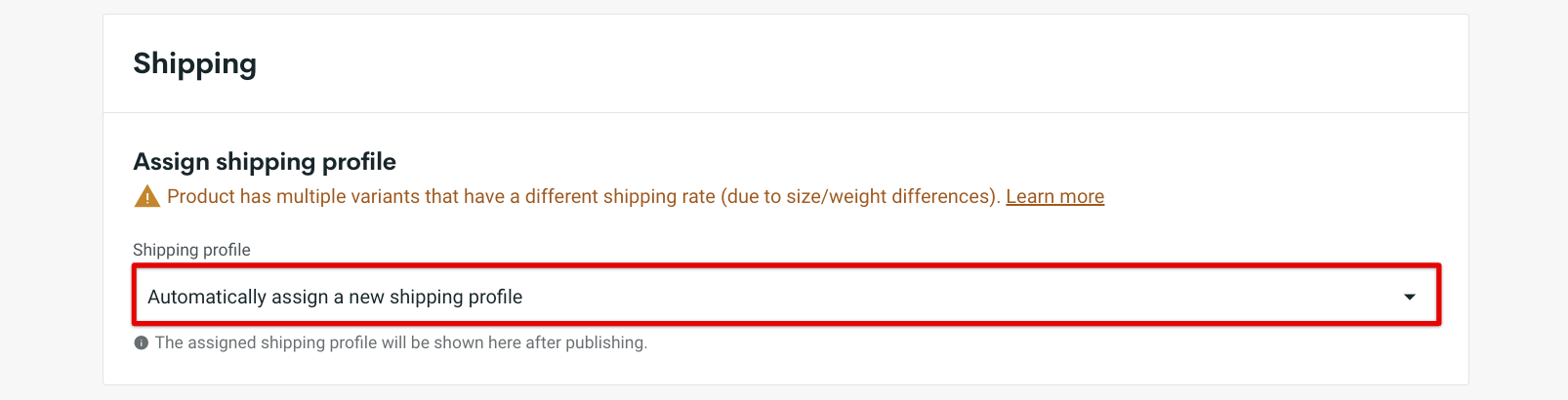Open the Shipping profile dropdown
This screenshot has height=400, width=1568.
786,295
